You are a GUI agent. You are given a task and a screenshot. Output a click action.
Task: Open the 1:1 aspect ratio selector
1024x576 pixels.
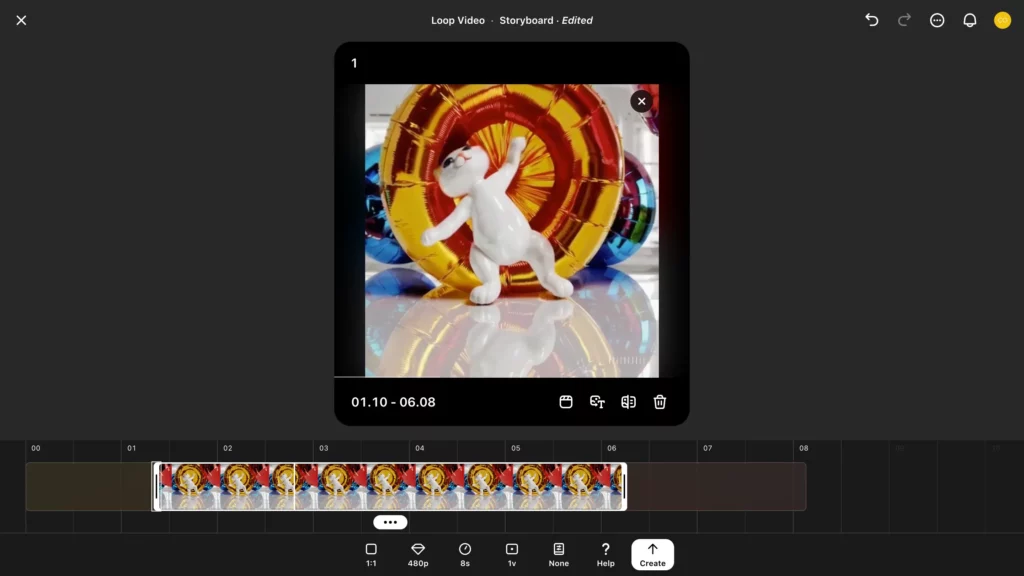(371, 554)
